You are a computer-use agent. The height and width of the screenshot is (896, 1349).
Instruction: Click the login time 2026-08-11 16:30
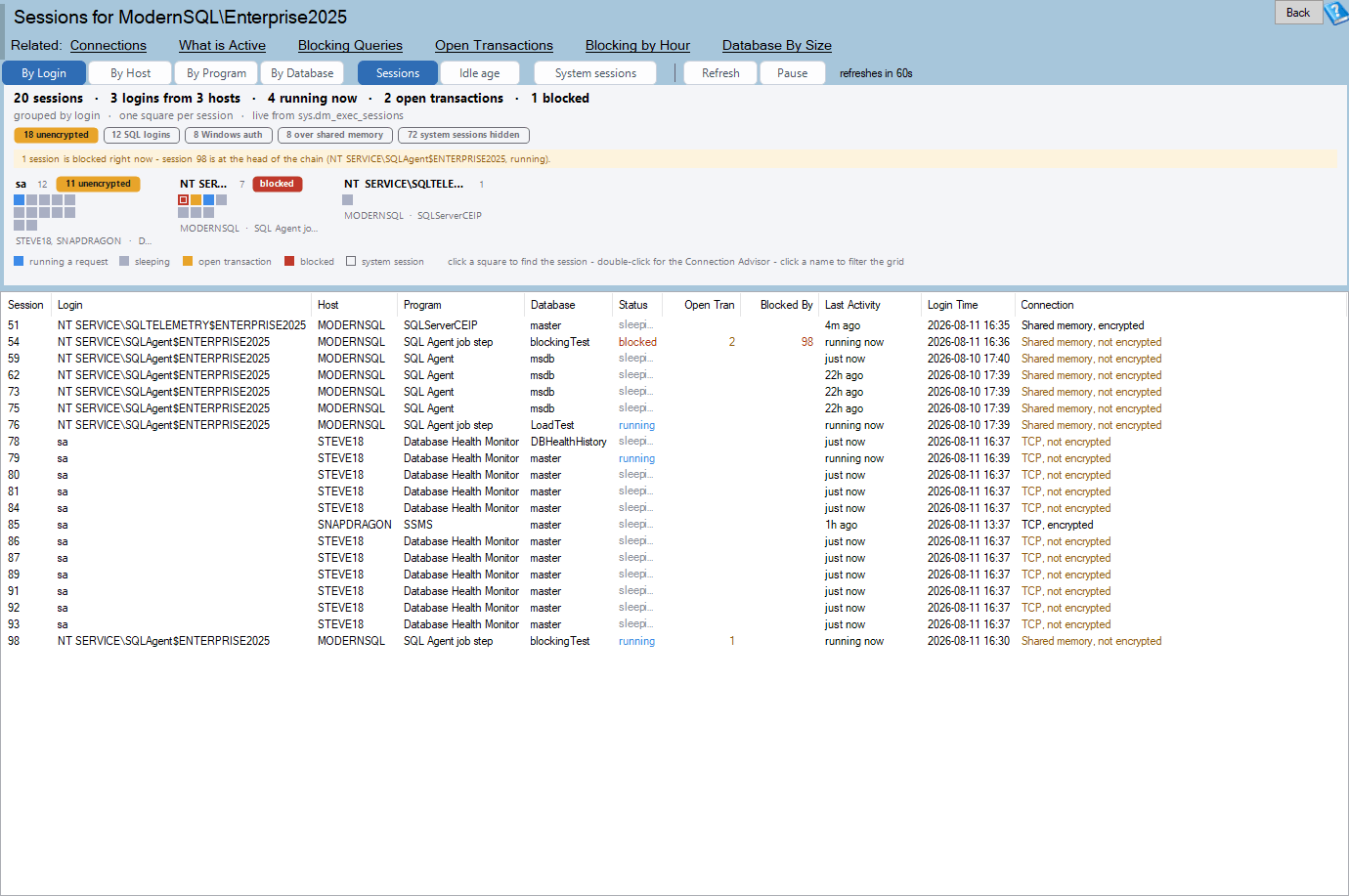pos(969,641)
